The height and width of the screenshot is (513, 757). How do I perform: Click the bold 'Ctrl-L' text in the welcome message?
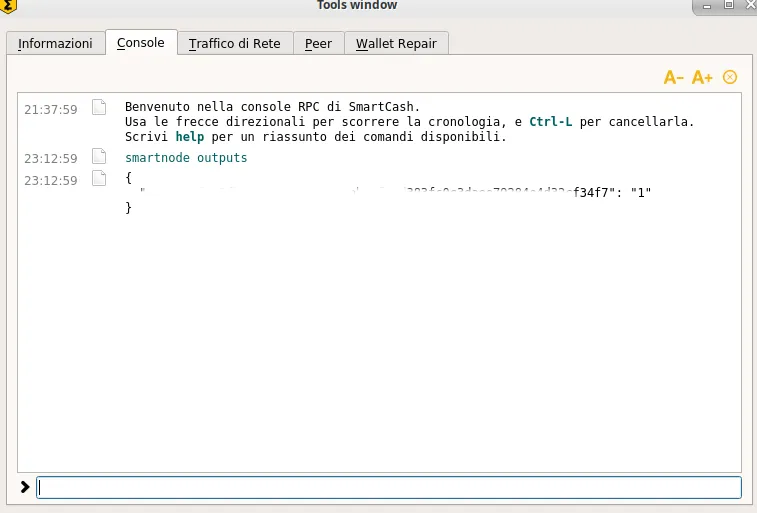point(551,122)
